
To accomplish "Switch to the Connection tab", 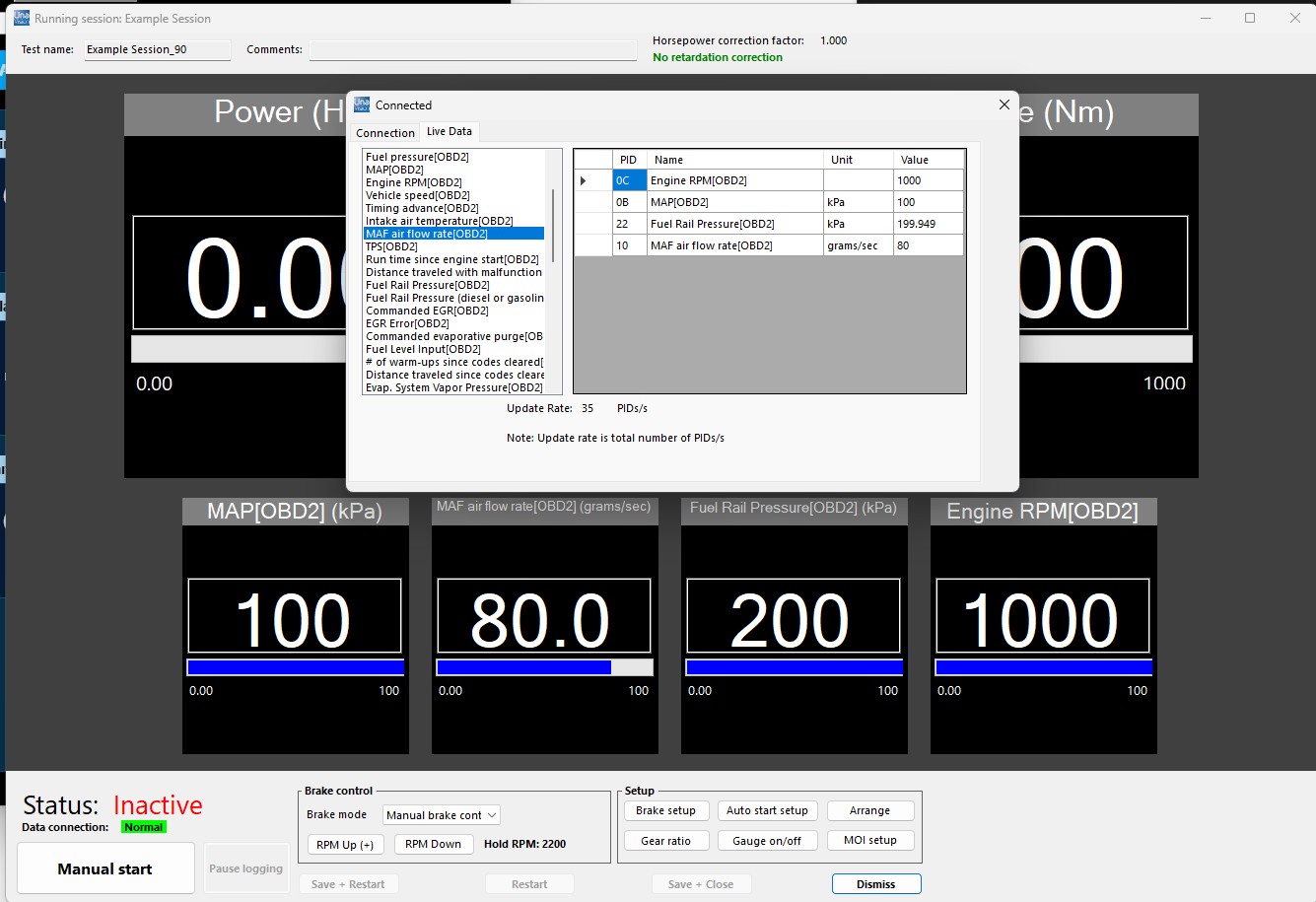I will (384, 132).
